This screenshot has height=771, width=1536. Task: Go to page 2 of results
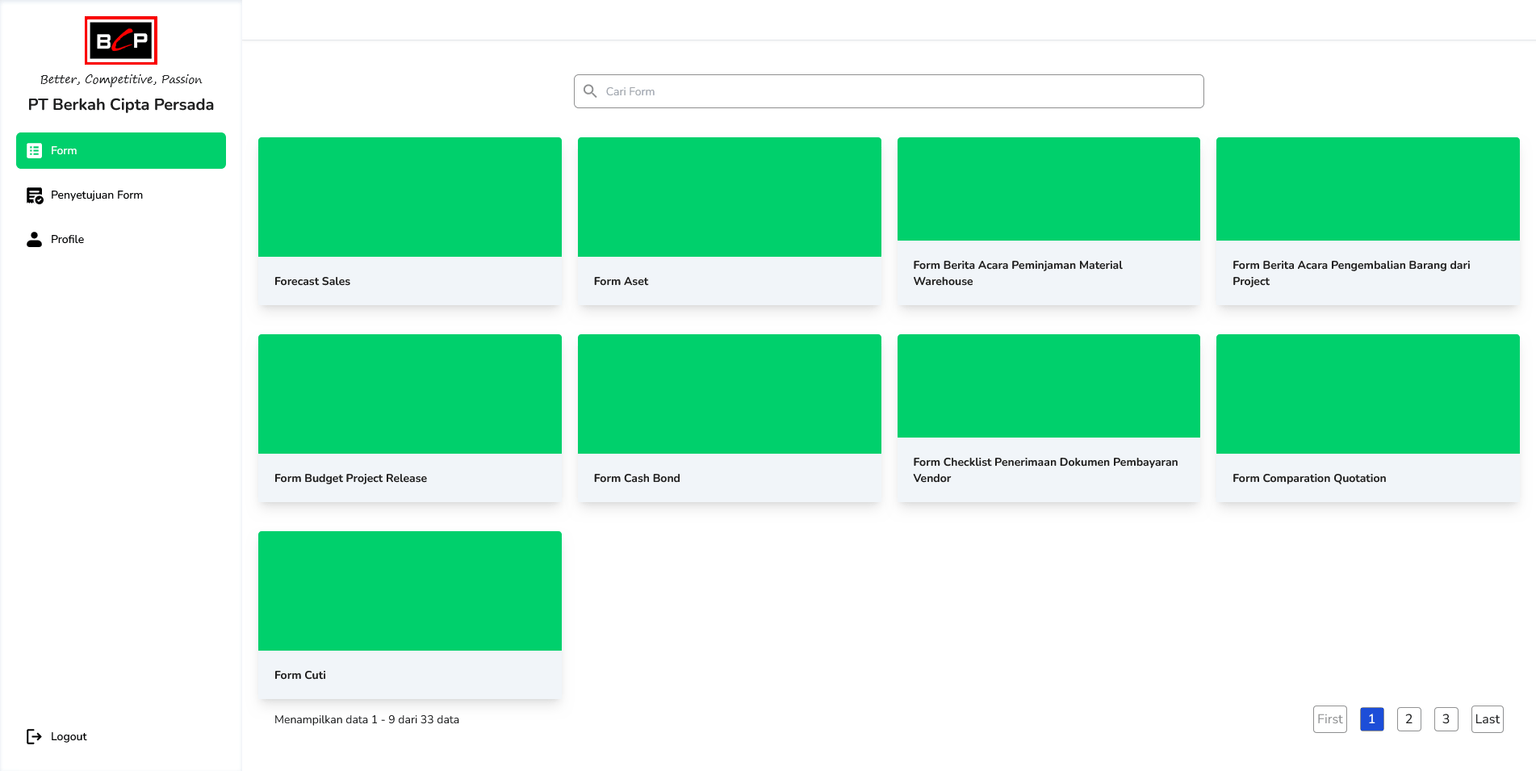coord(1408,719)
